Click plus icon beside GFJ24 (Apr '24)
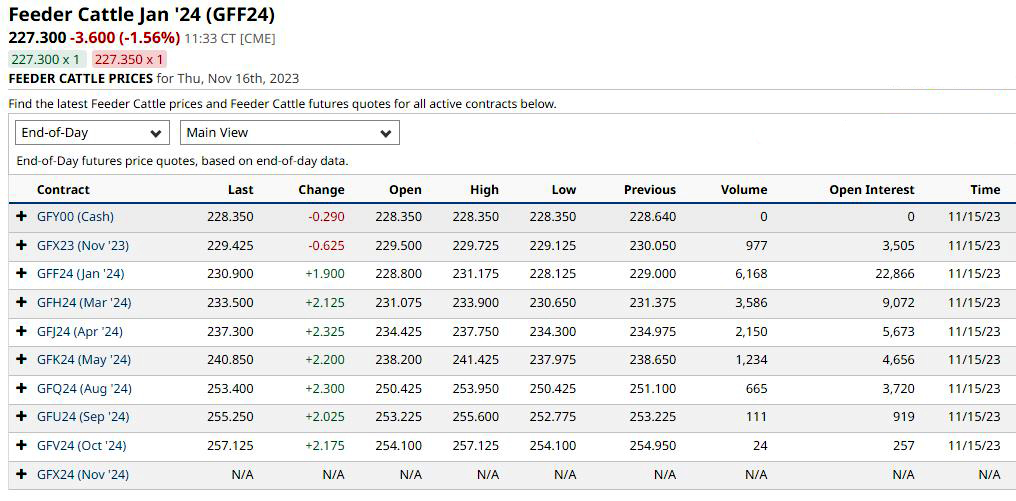This screenshot has width=1016, height=501. pyautogui.click(x=21, y=331)
